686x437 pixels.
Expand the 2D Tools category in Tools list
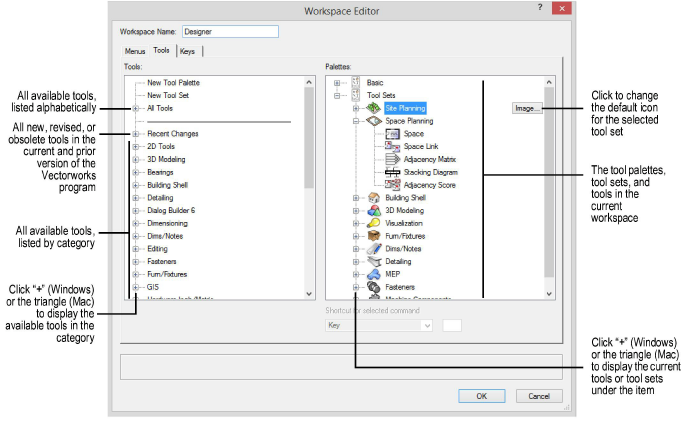136,147
